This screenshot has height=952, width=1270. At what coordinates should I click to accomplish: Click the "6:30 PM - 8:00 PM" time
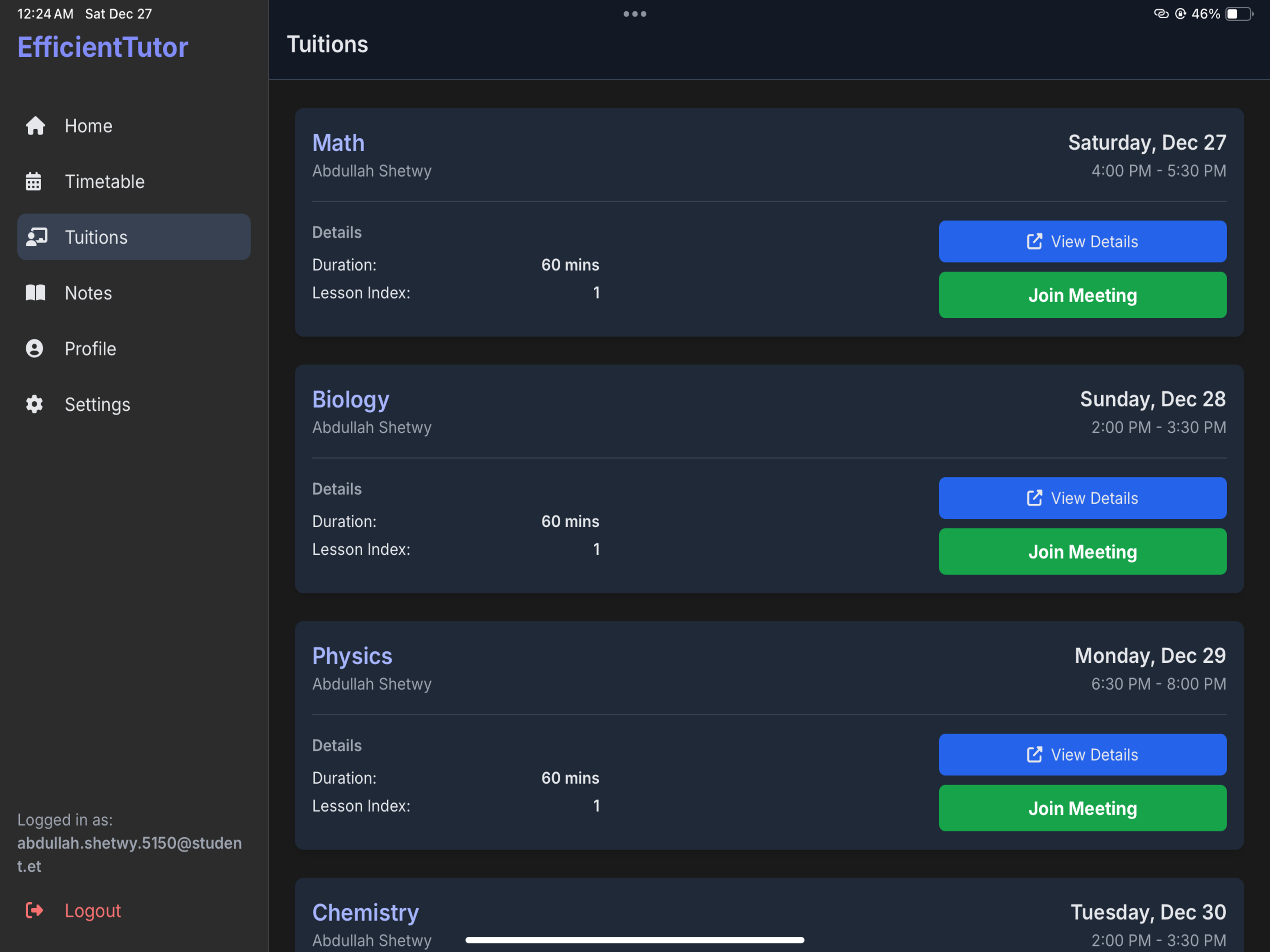[1159, 684]
